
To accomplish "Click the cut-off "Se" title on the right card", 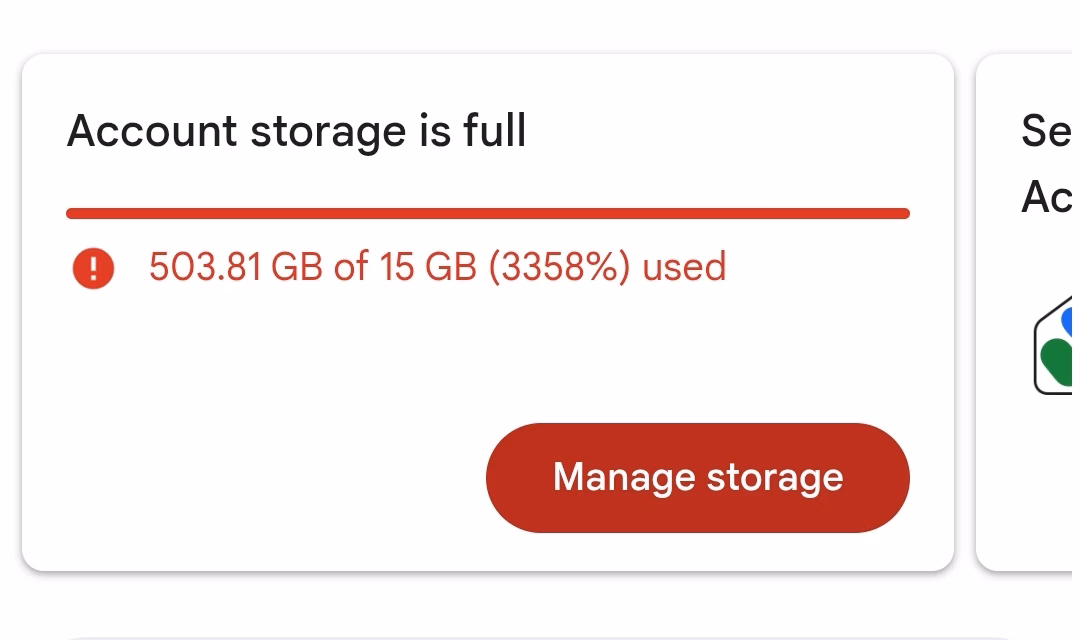I will 1046,131.
